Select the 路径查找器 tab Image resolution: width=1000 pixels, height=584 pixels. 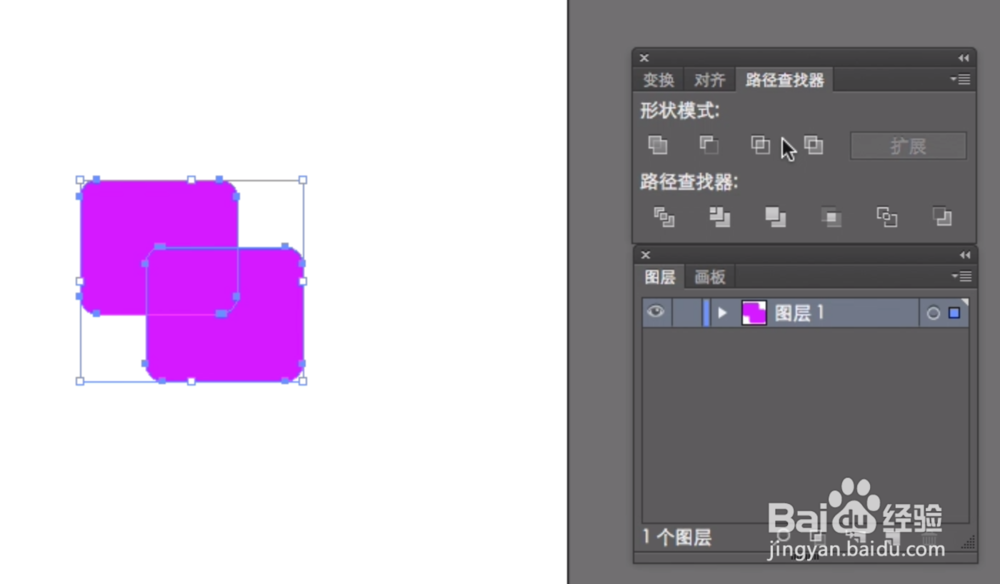(784, 80)
